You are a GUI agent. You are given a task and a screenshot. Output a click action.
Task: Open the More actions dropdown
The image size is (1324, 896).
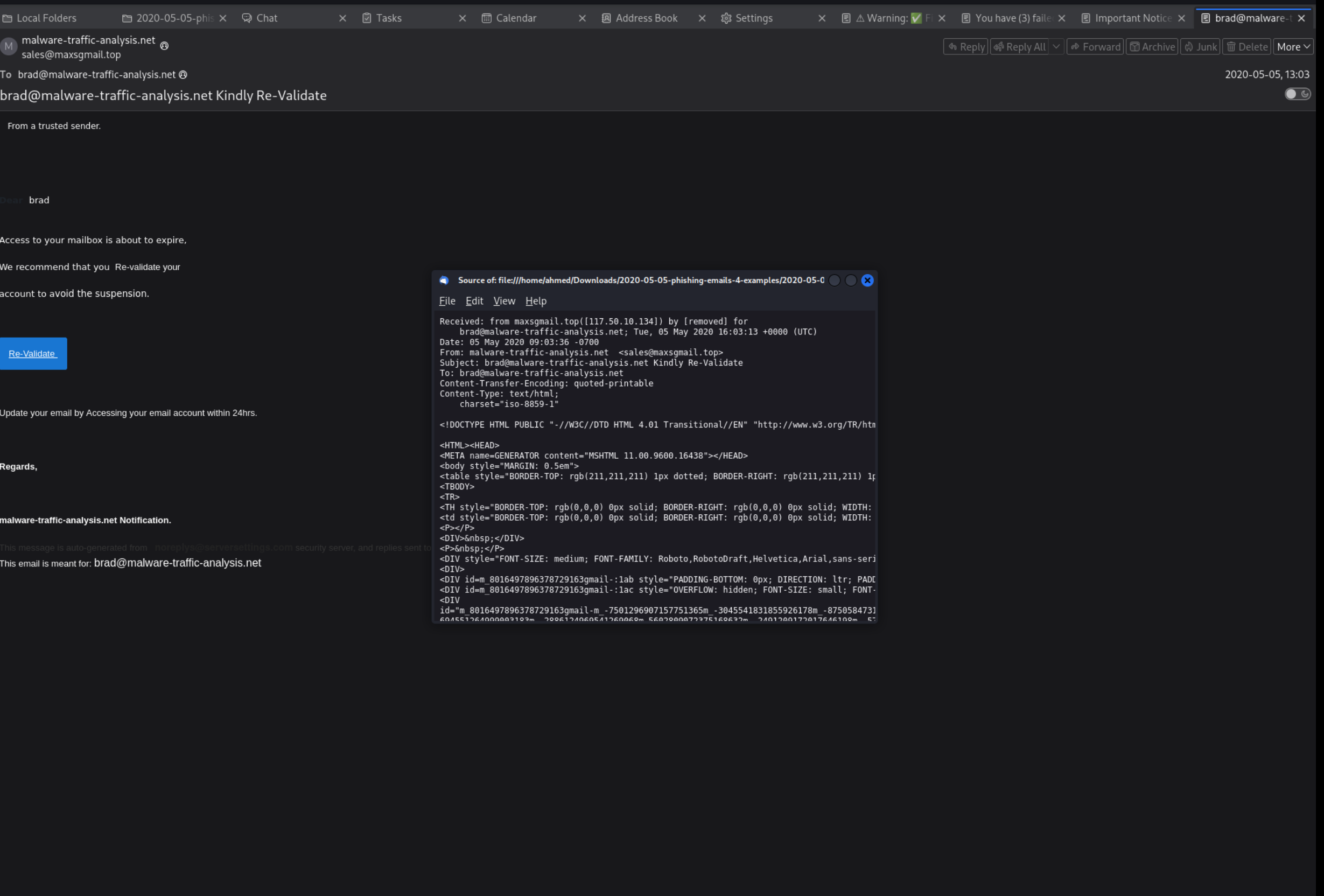point(1293,47)
